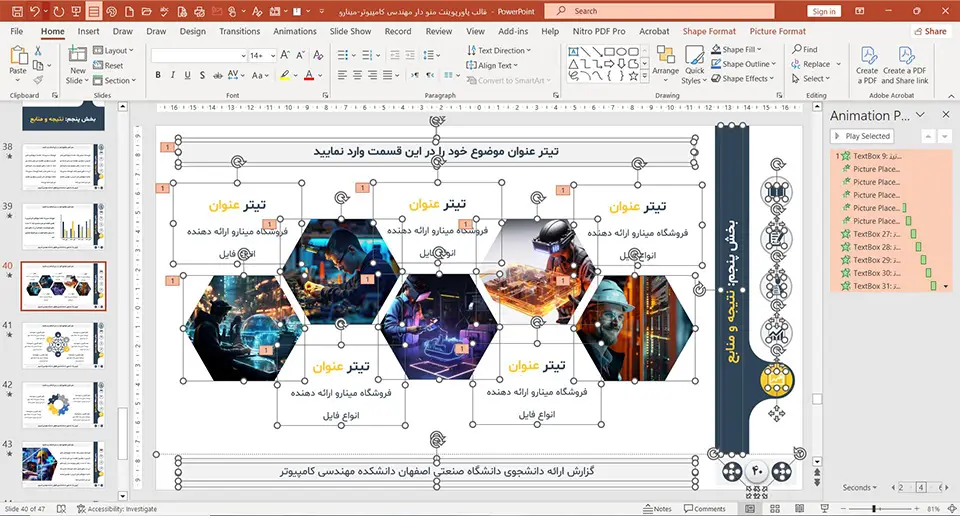The image size is (960, 516).
Task: Toggle Italic formatting
Action: click(173, 75)
